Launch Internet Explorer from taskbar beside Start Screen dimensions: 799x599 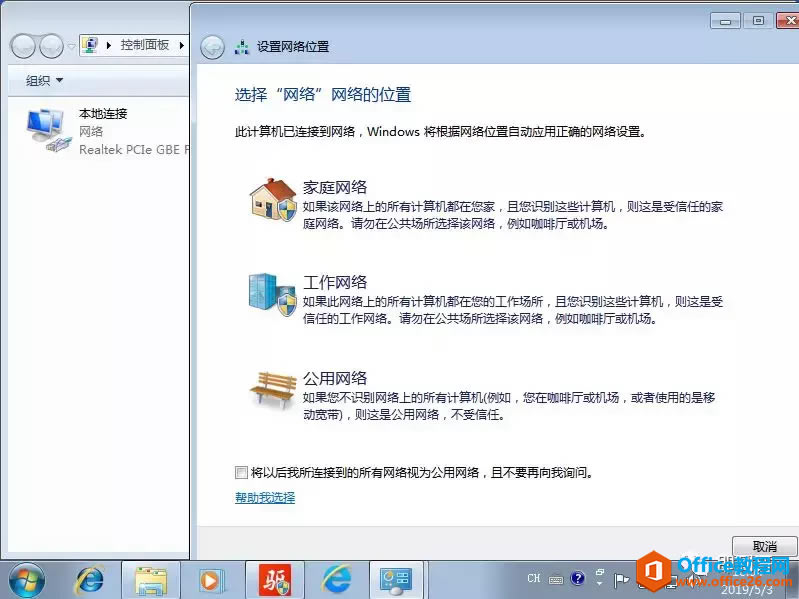click(90, 580)
